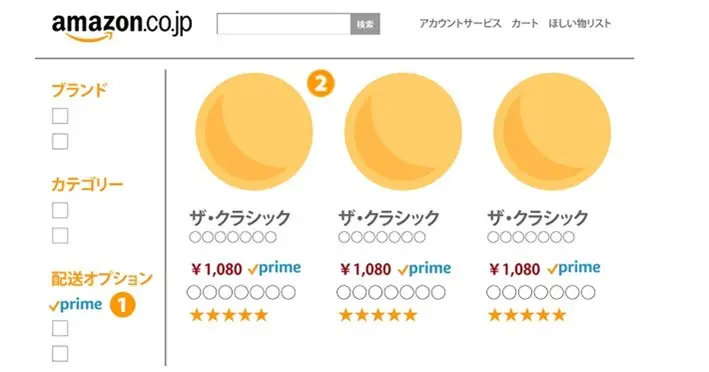Screen dimensions: 709x372
Task: Open the カート link in header
Action: point(525,24)
